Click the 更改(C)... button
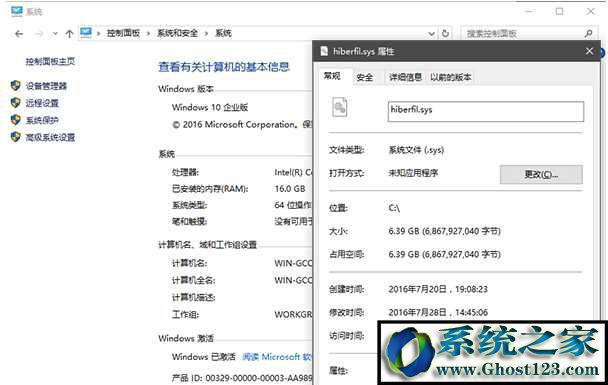Screen dimensions: 608x385 541,174
